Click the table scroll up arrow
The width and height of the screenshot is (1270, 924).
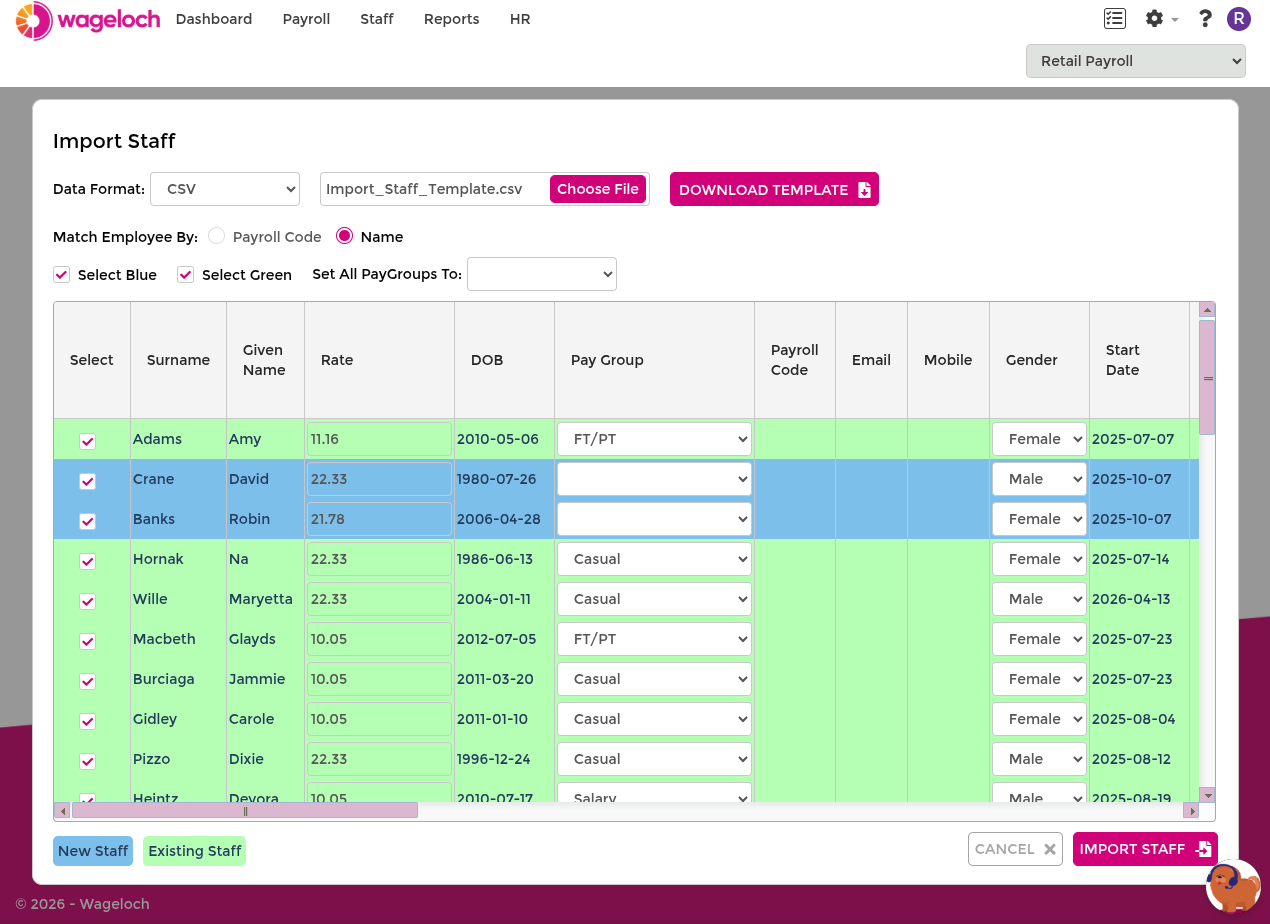pyautogui.click(x=1207, y=310)
